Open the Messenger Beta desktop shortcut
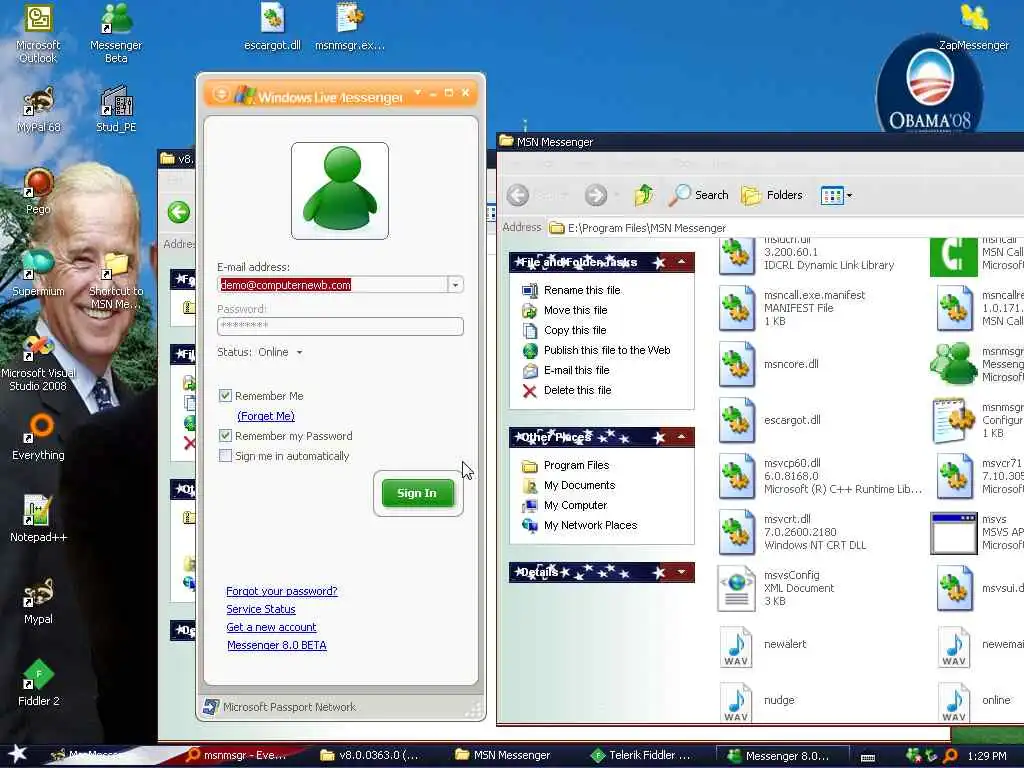The image size is (1024, 768). tap(116, 33)
